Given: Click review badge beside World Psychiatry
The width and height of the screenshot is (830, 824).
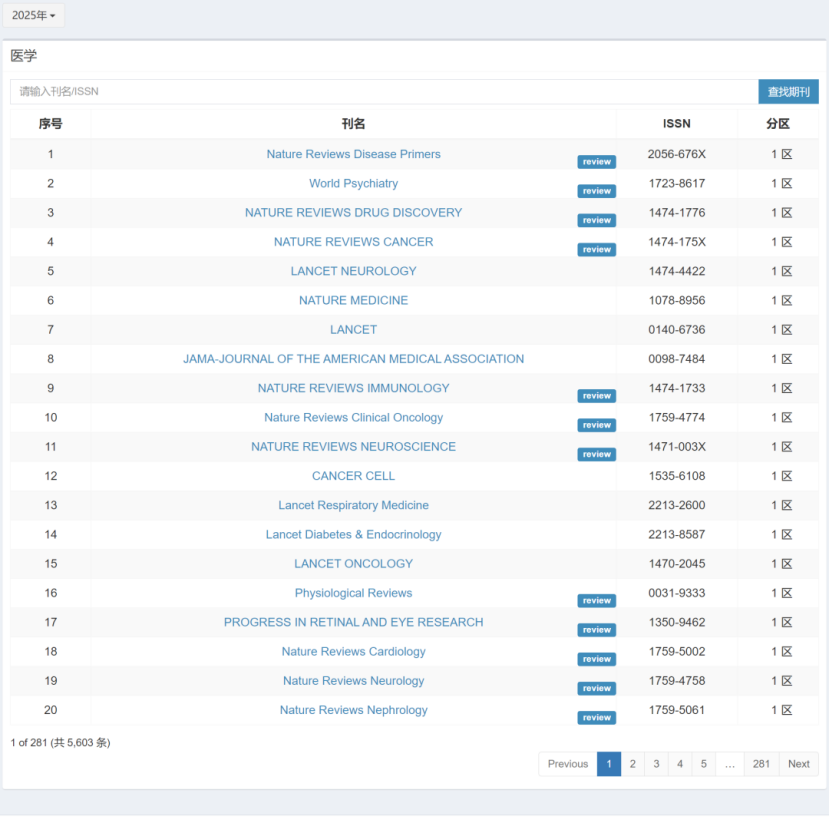Looking at the screenshot, I should [596, 191].
